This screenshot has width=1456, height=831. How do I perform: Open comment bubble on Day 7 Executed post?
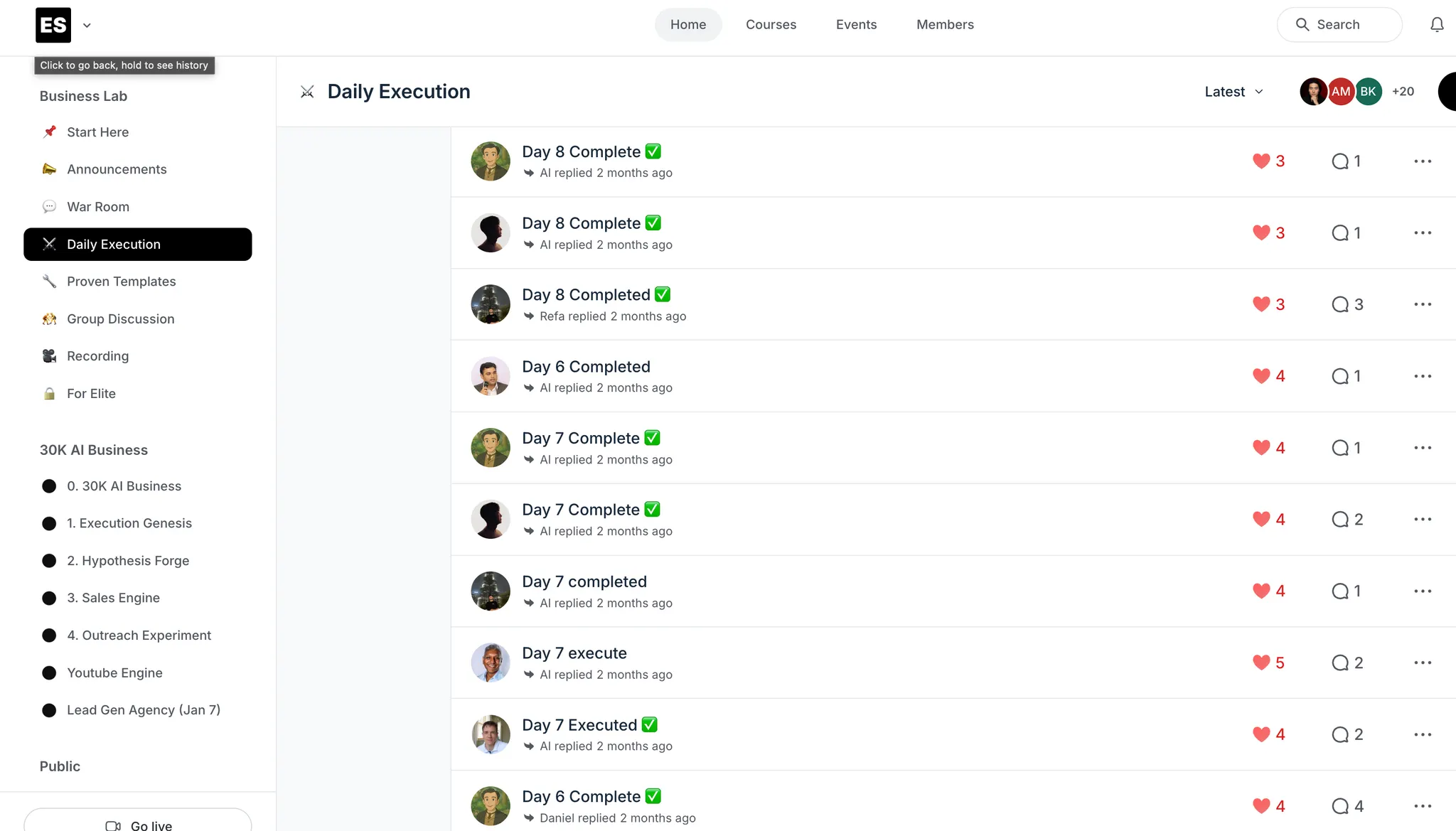point(1340,734)
